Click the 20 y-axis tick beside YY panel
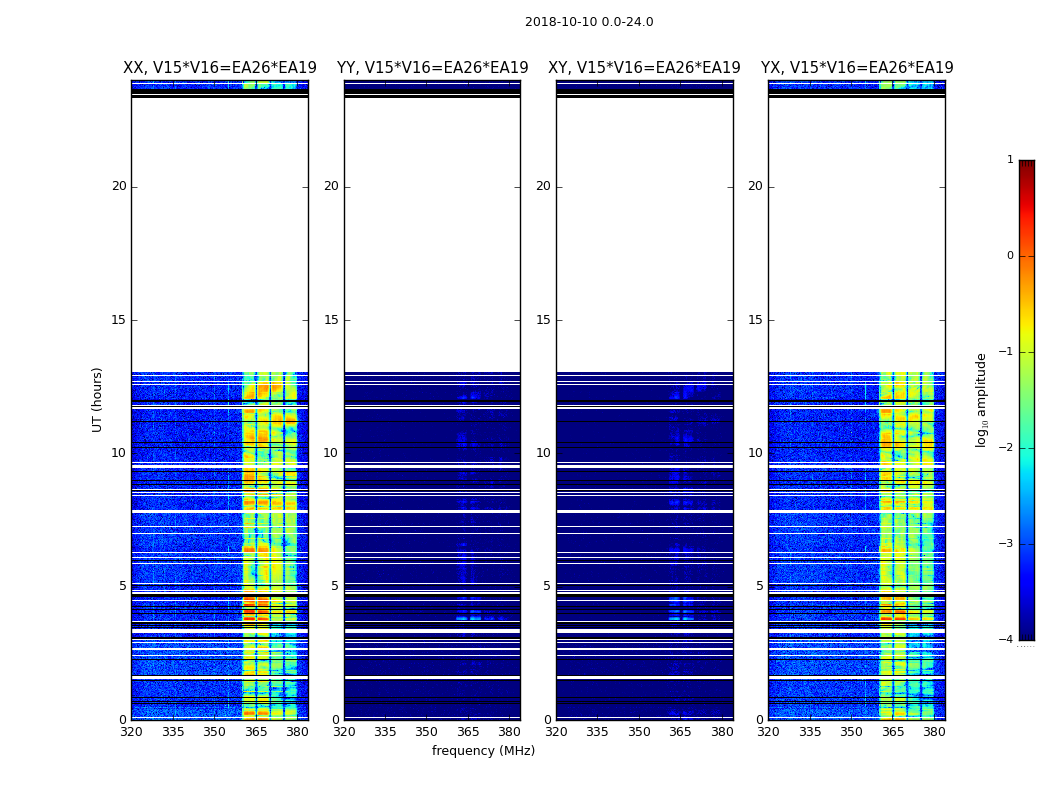Image resolution: width=1050 pixels, height=800 pixels. (331, 186)
